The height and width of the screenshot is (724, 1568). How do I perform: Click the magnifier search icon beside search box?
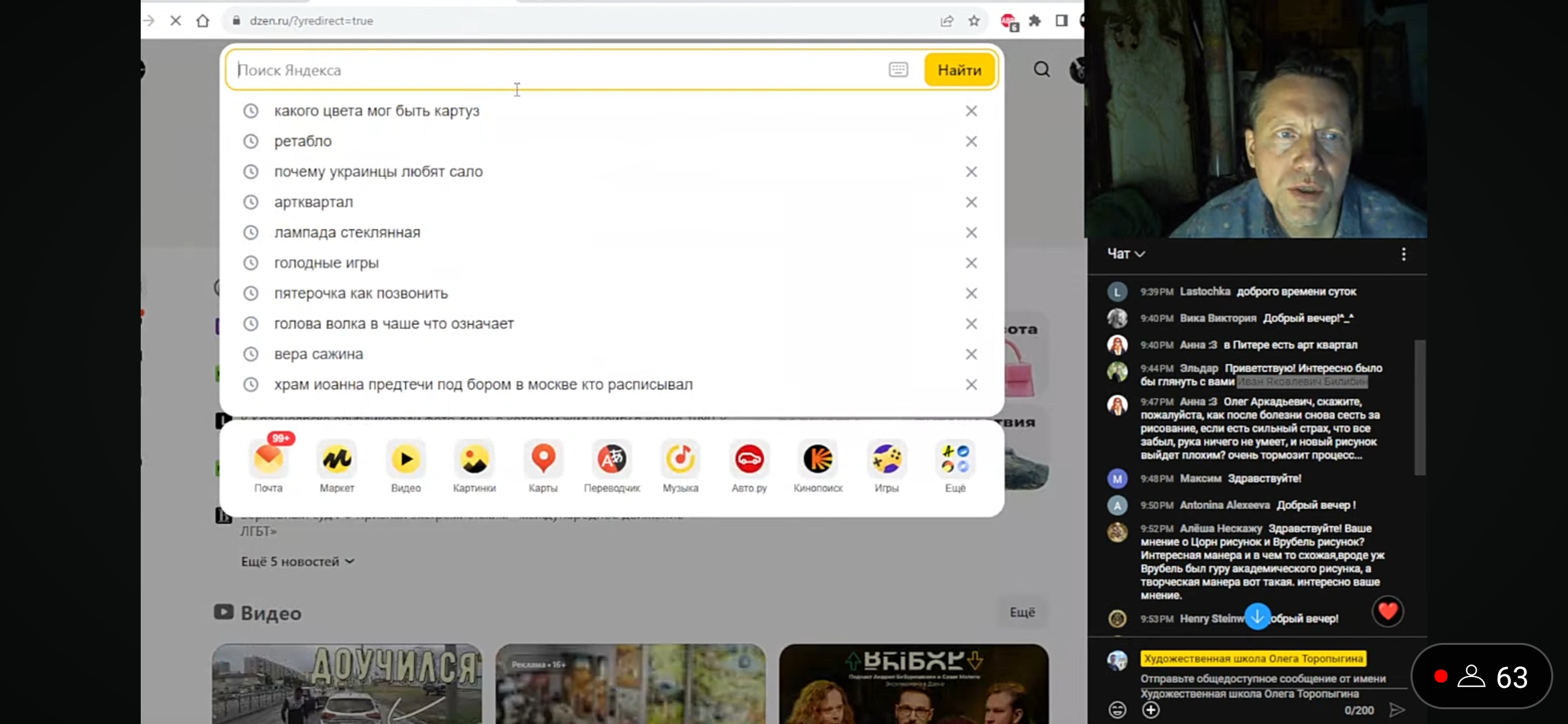coord(1042,70)
